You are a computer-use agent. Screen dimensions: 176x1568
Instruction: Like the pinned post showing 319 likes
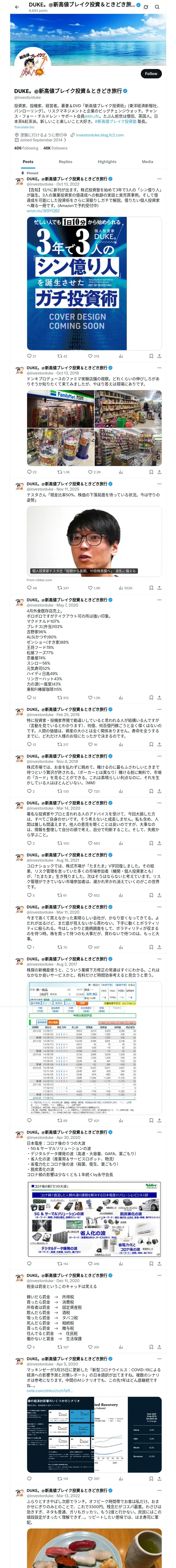[x=90, y=356]
